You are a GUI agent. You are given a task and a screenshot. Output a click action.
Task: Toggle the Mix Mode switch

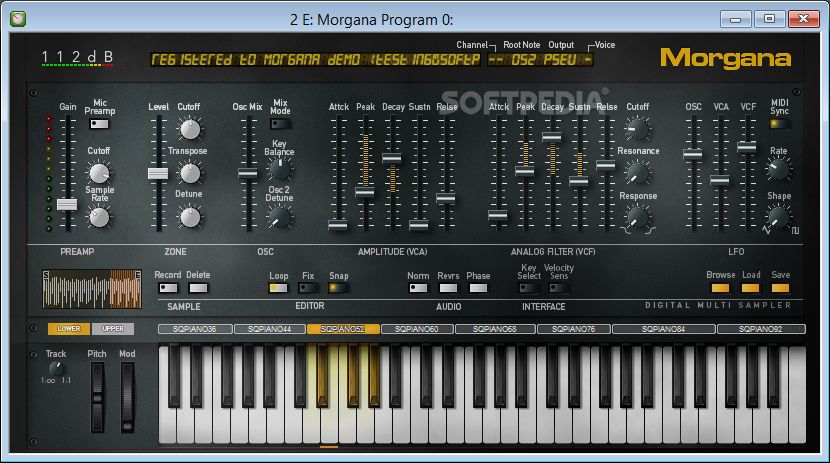(x=280, y=124)
